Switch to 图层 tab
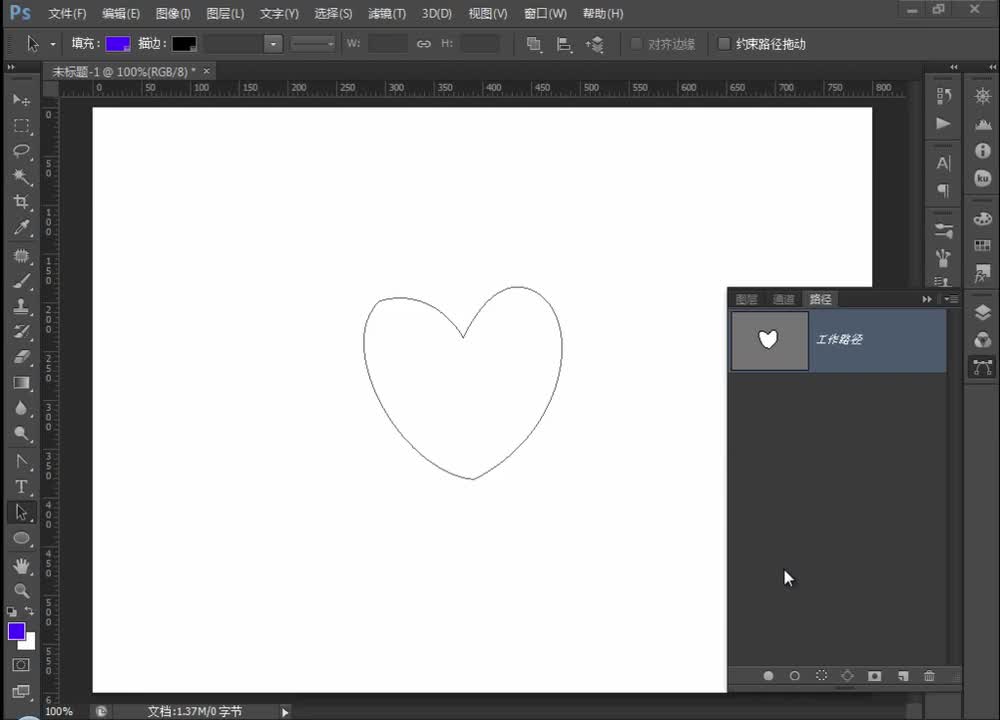Viewport: 1000px width, 720px height. coord(746,299)
